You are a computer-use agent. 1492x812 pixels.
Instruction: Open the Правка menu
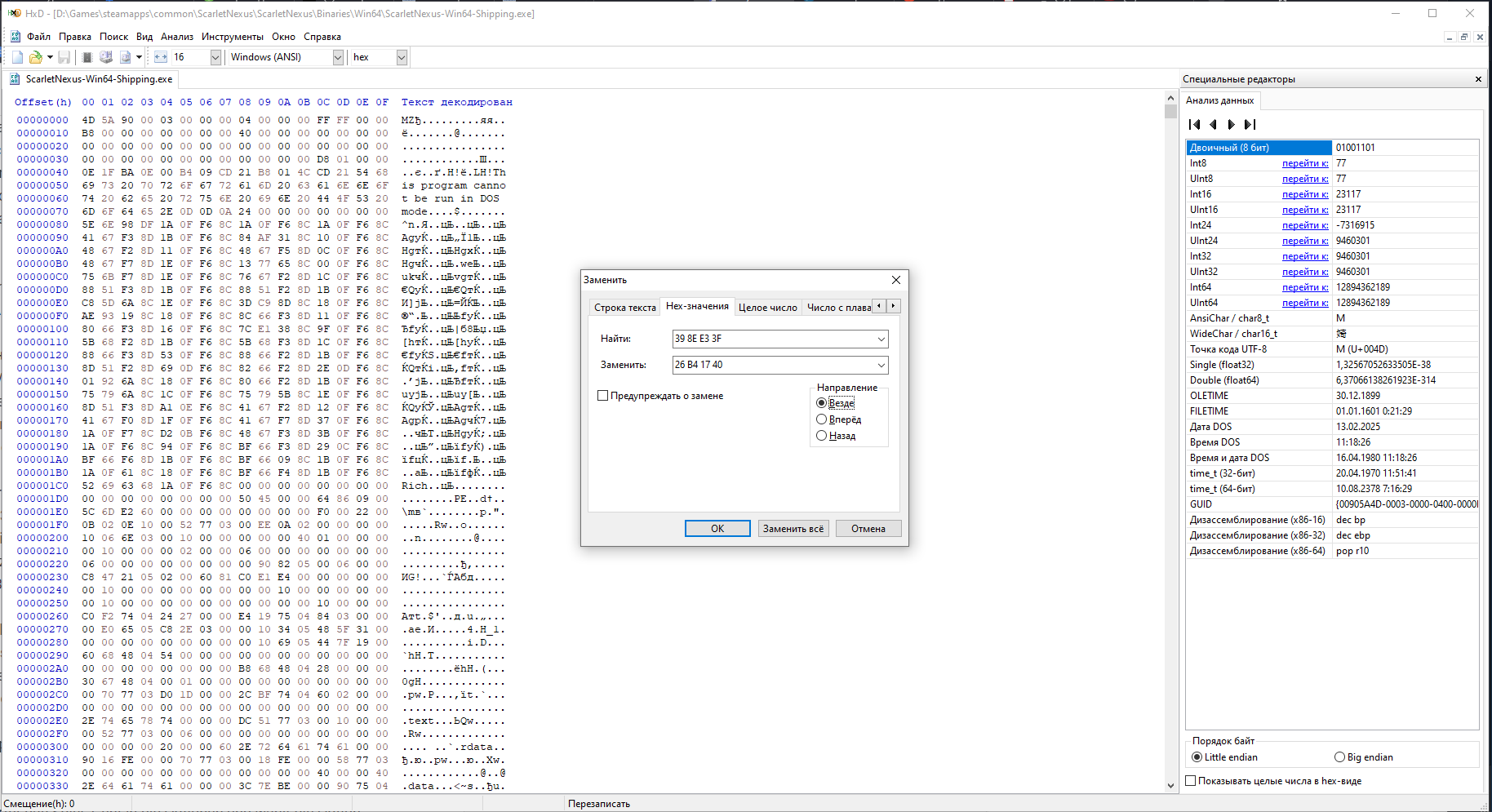coord(75,37)
